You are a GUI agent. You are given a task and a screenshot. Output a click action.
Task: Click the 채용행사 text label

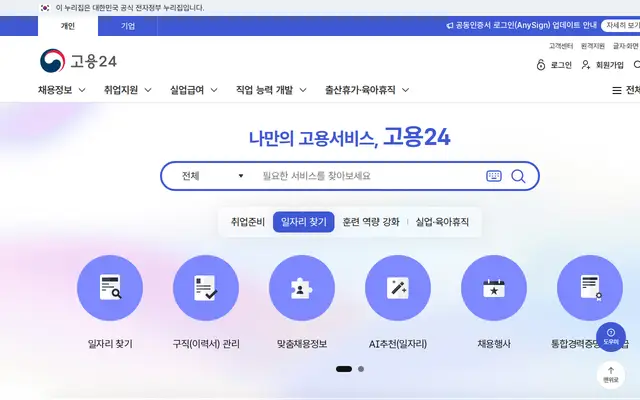(494, 344)
